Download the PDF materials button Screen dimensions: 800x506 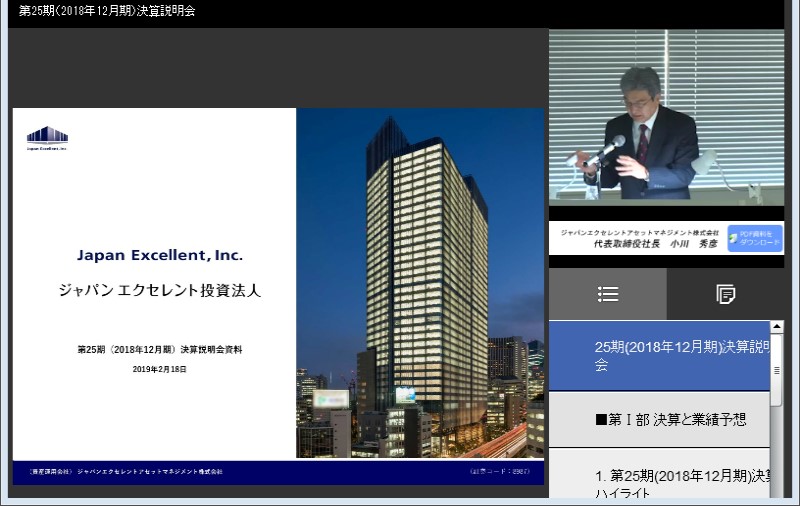[755, 238]
